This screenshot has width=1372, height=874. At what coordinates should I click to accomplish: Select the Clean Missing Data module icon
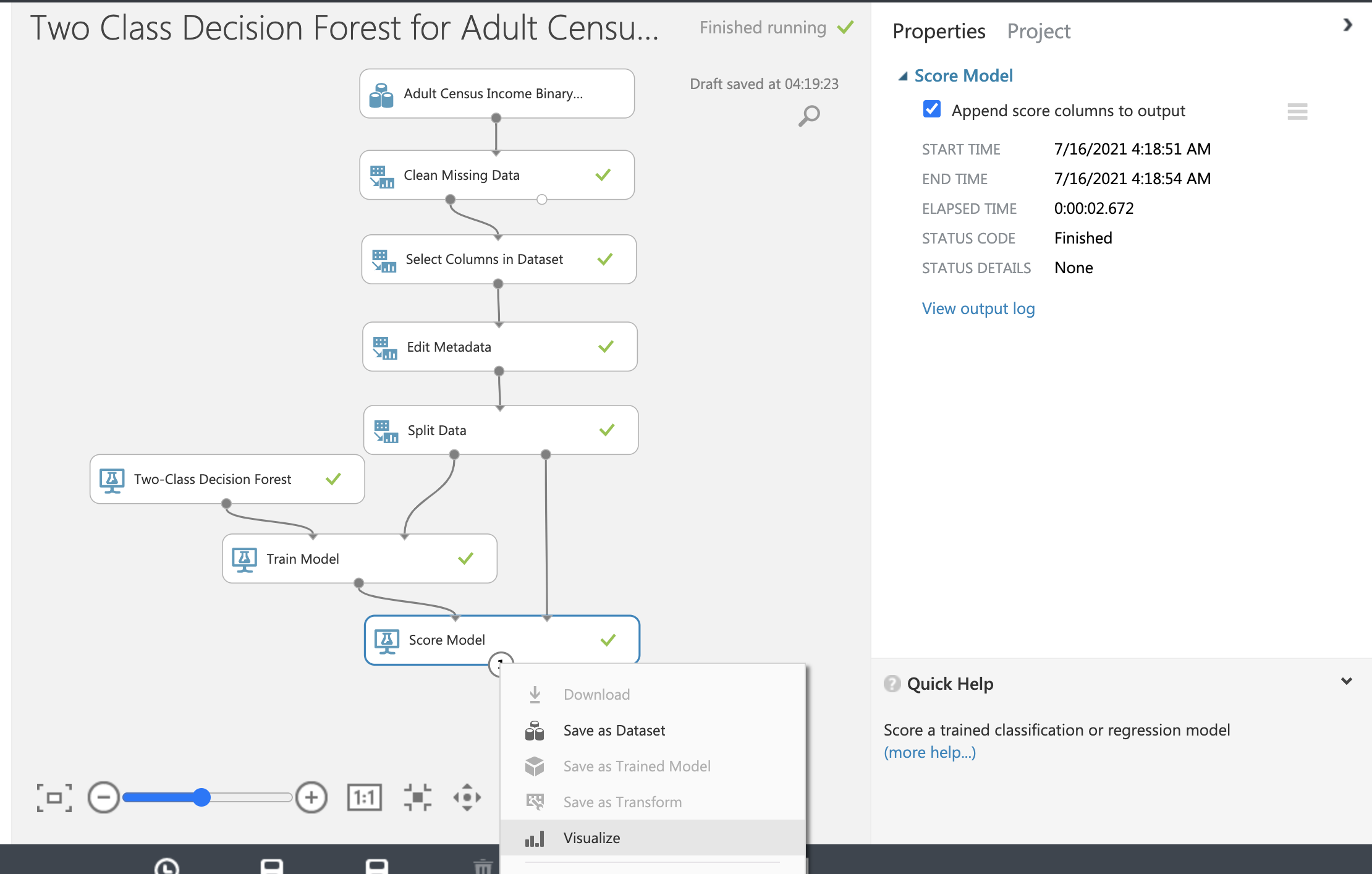[x=383, y=176]
